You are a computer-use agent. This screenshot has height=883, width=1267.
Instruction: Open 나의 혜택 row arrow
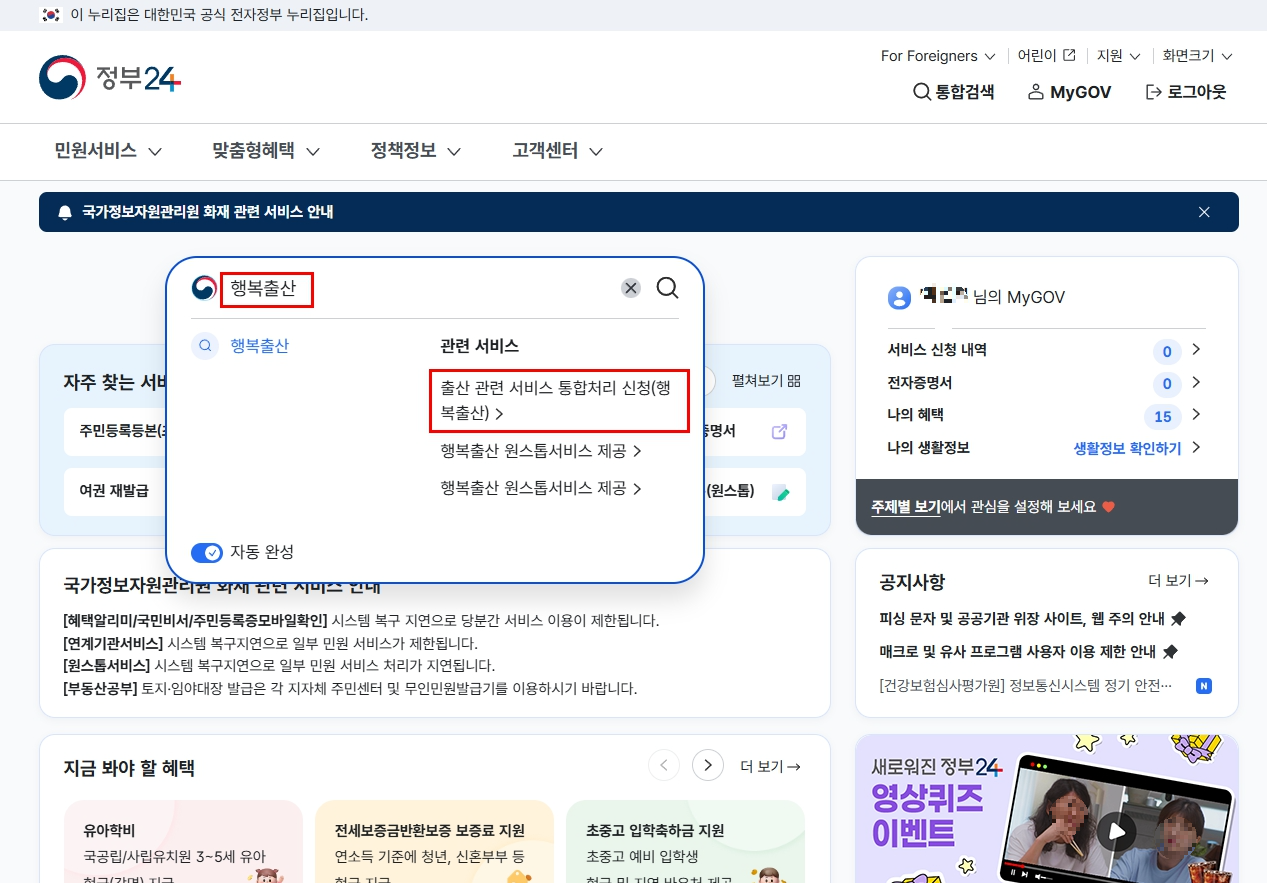tap(1196, 415)
